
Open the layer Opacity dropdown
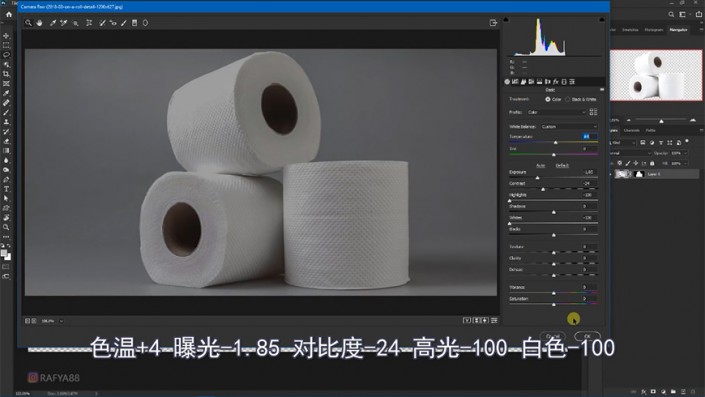click(x=685, y=153)
